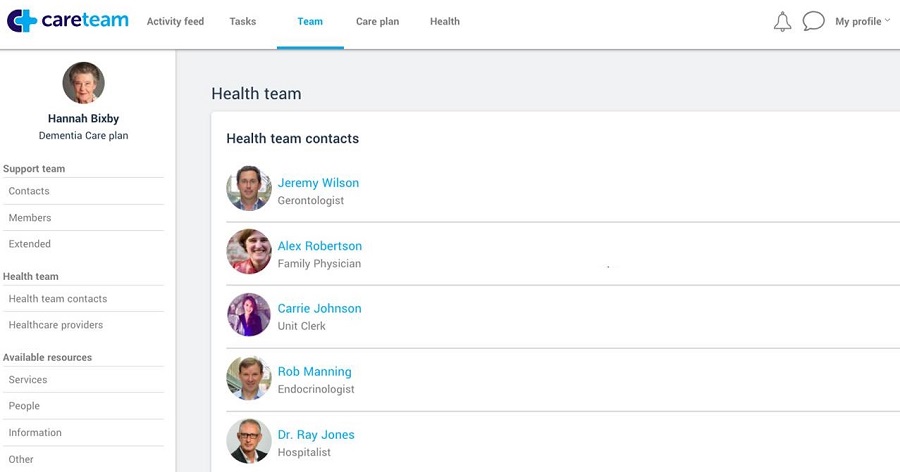Click Carrie Johnson's avatar photo

pyautogui.click(x=249, y=315)
